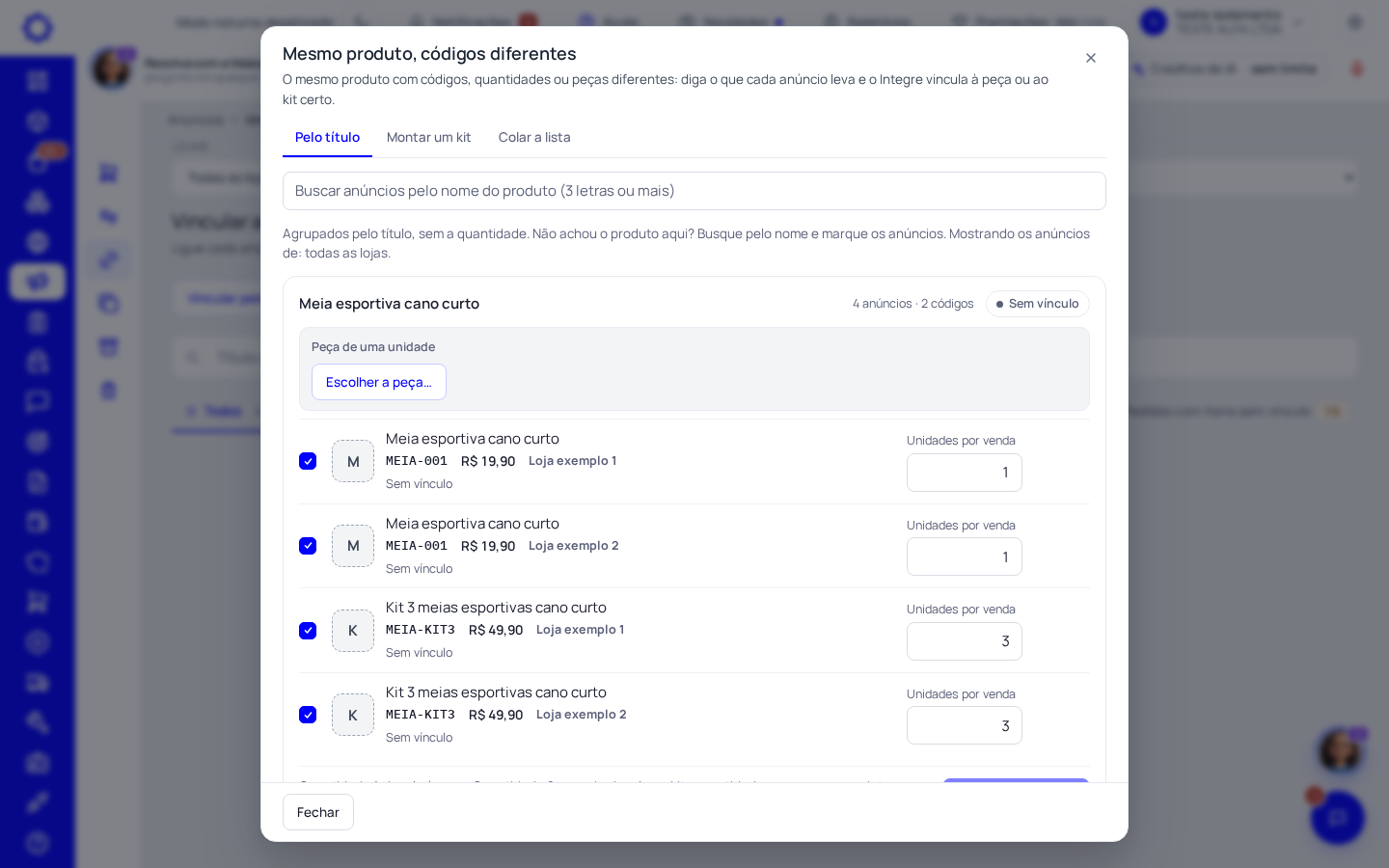Edit units per sale for MEIA-KIT3 Loja exemplo 1
The image size is (1389, 868).
coord(965,641)
